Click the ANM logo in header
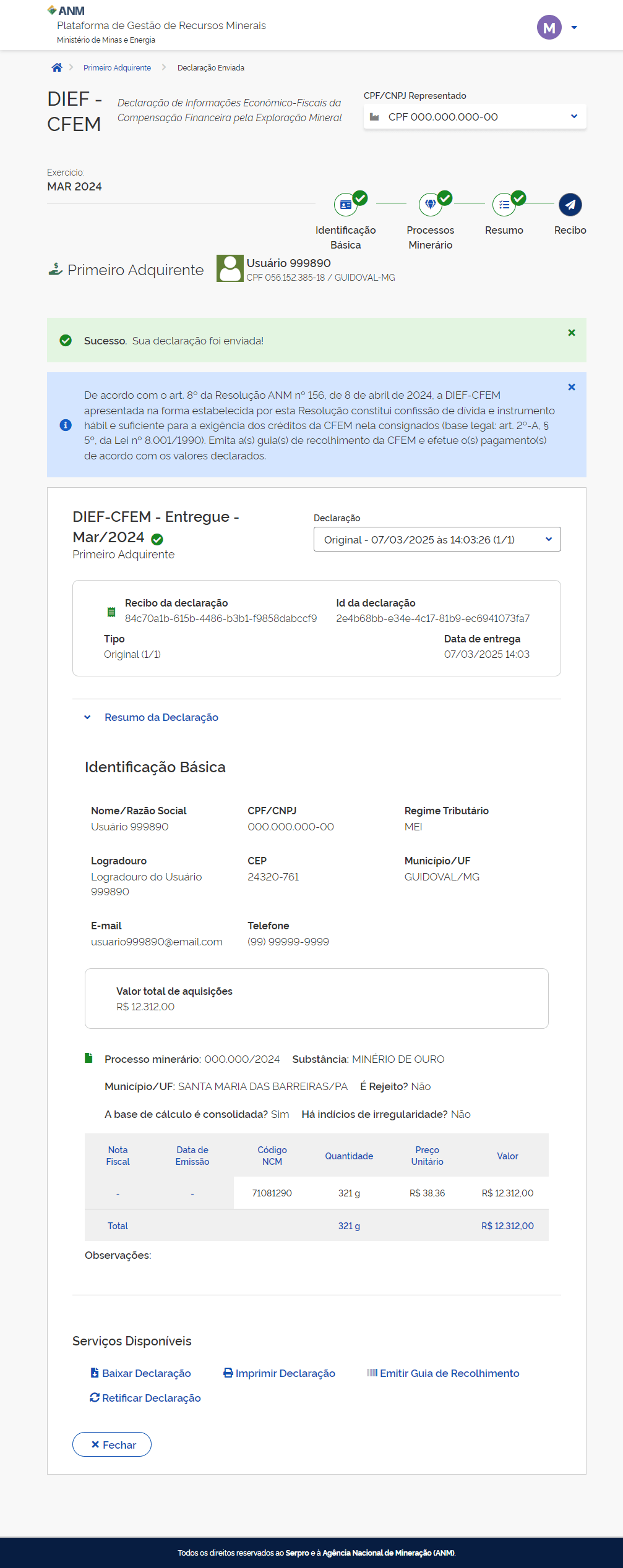 pyautogui.click(x=66, y=11)
